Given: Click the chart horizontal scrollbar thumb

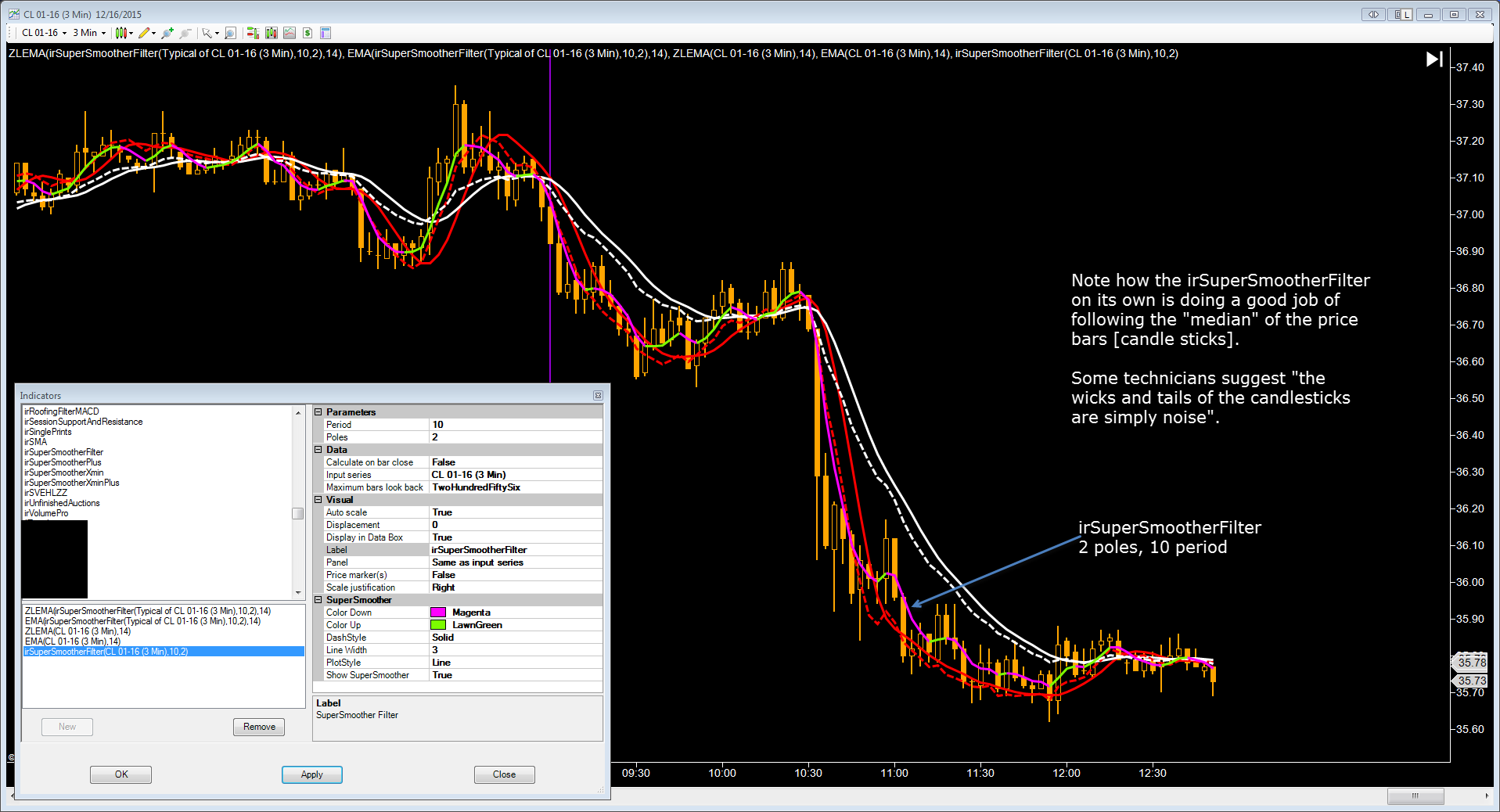Looking at the screenshot, I should pyautogui.click(x=1415, y=796).
